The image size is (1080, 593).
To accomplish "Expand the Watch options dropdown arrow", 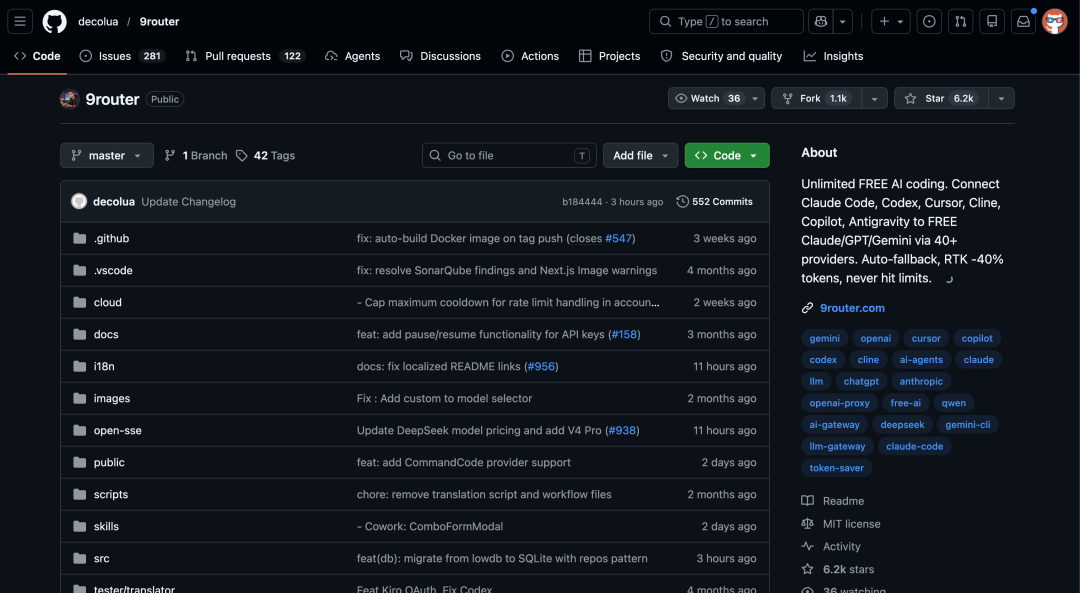I will [x=756, y=98].
